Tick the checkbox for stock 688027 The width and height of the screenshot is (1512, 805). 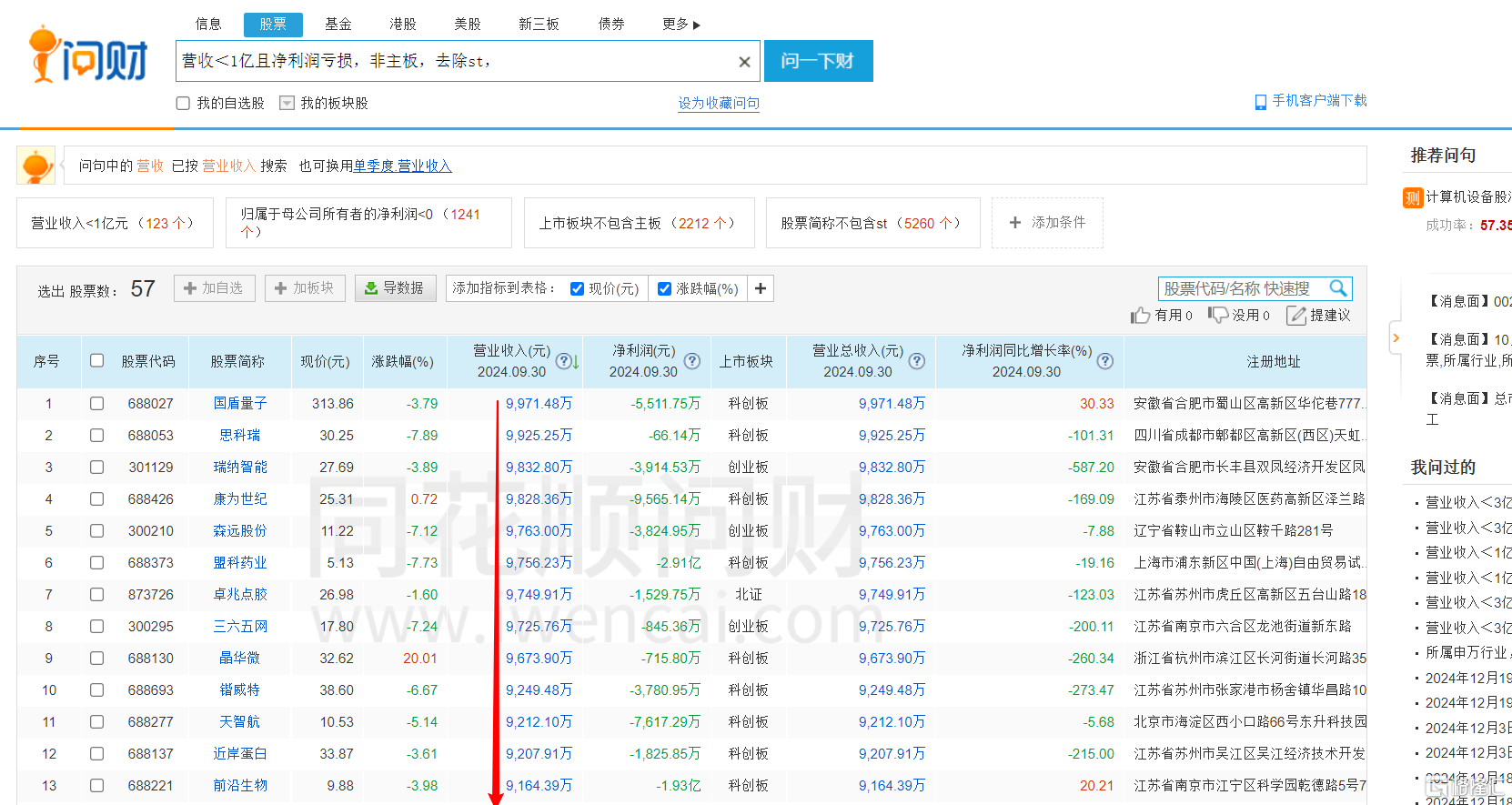pos(96,404)
